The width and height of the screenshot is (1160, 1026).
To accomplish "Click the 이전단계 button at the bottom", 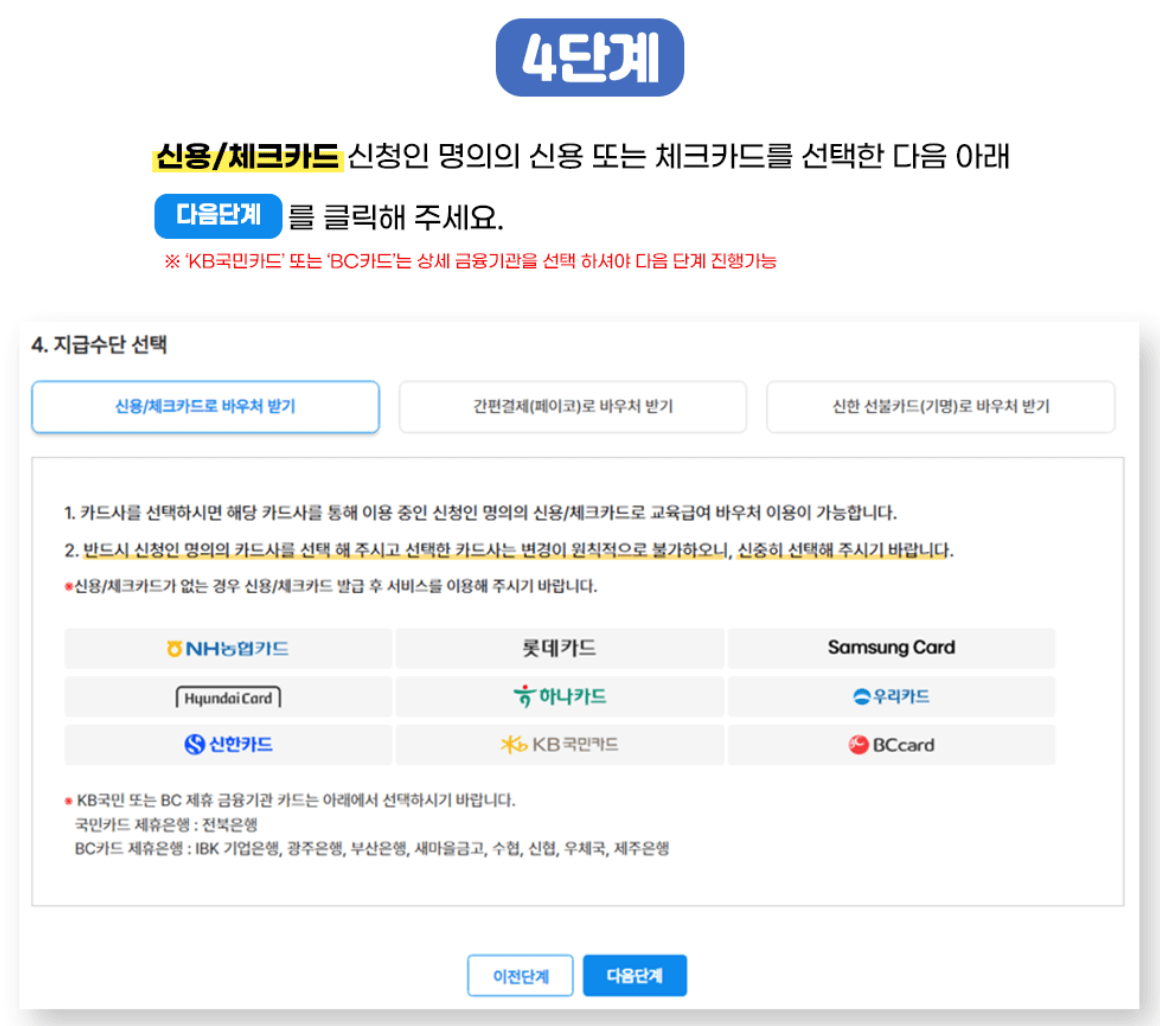I will [520, 976].
